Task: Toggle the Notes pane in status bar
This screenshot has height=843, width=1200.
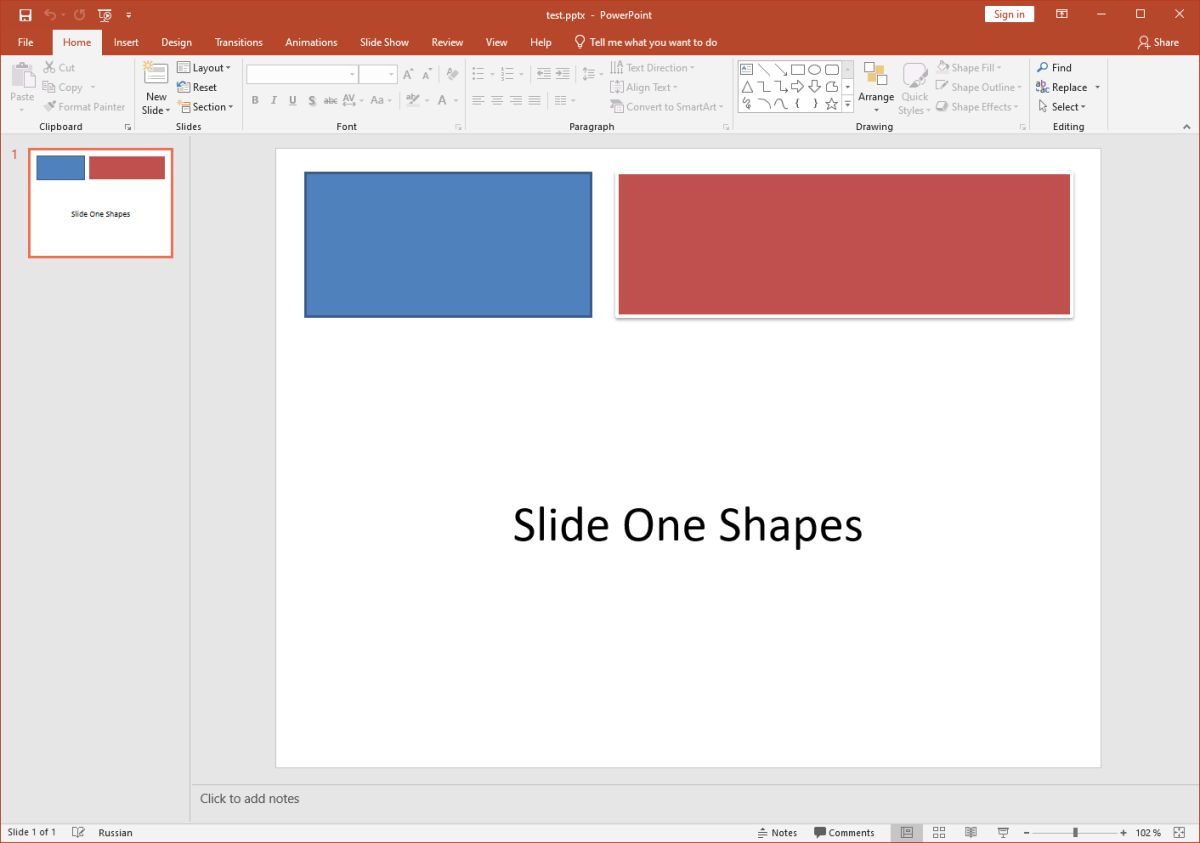Action: (777, 832)
